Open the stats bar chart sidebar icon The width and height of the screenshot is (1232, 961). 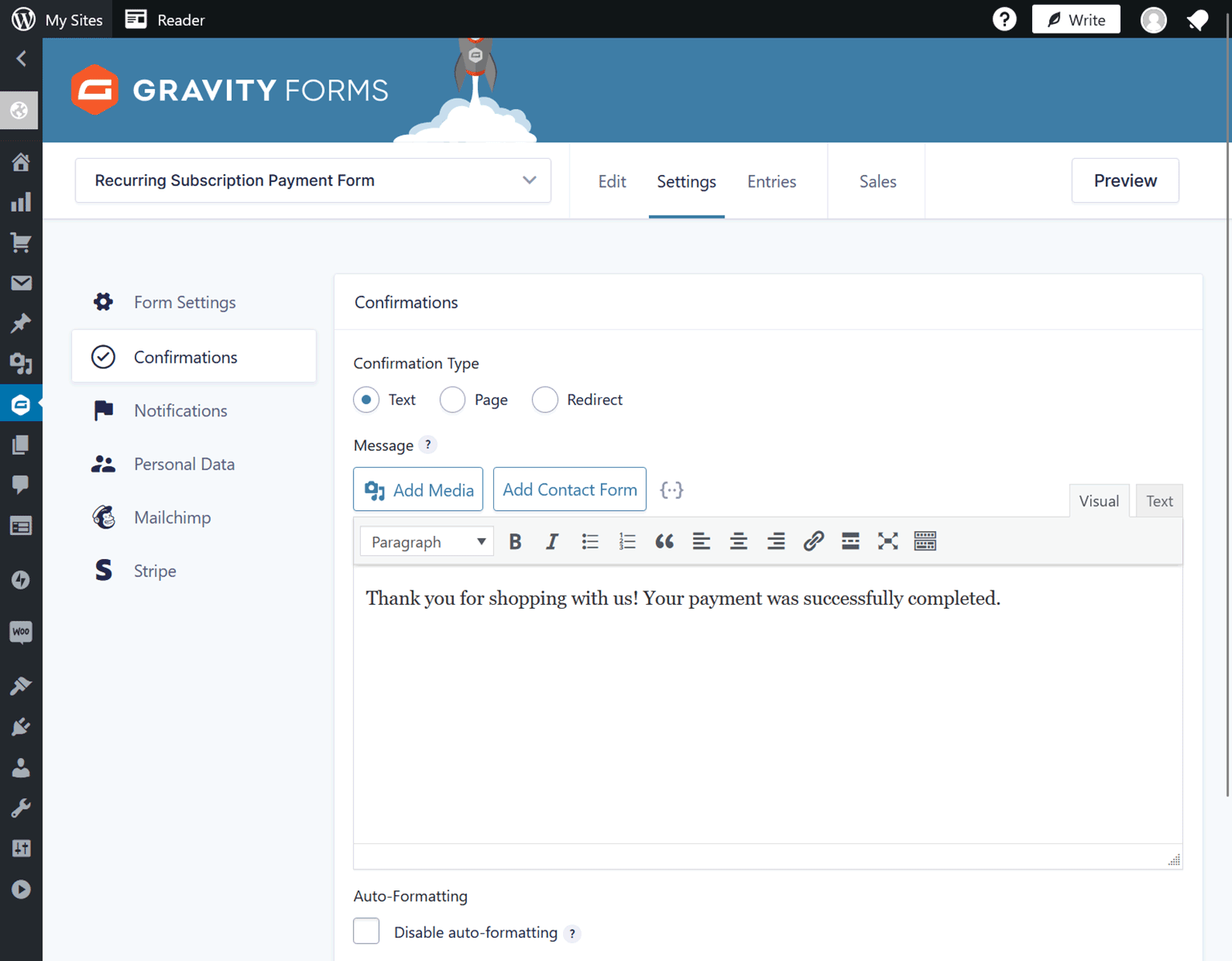[21, 202]
